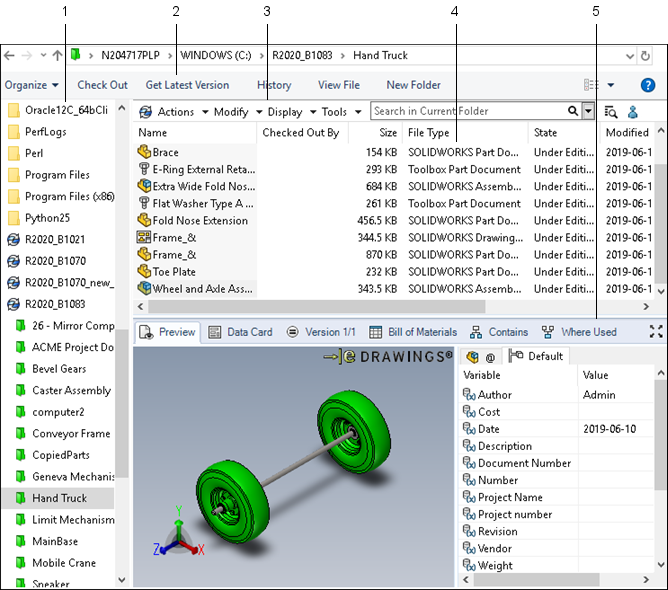
Task: Click the folder tree vertical scrollbar
Action: coord(121,403)
